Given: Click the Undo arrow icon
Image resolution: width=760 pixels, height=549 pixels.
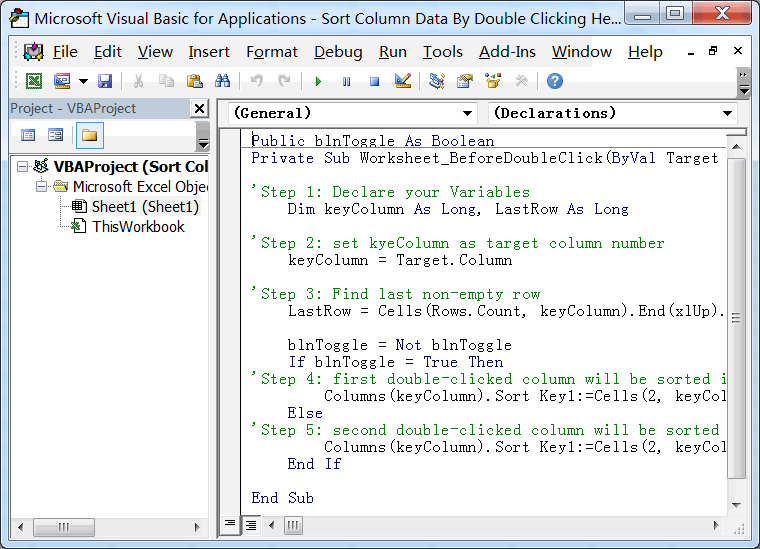Looking at the screenshot, I should [256, 81].
